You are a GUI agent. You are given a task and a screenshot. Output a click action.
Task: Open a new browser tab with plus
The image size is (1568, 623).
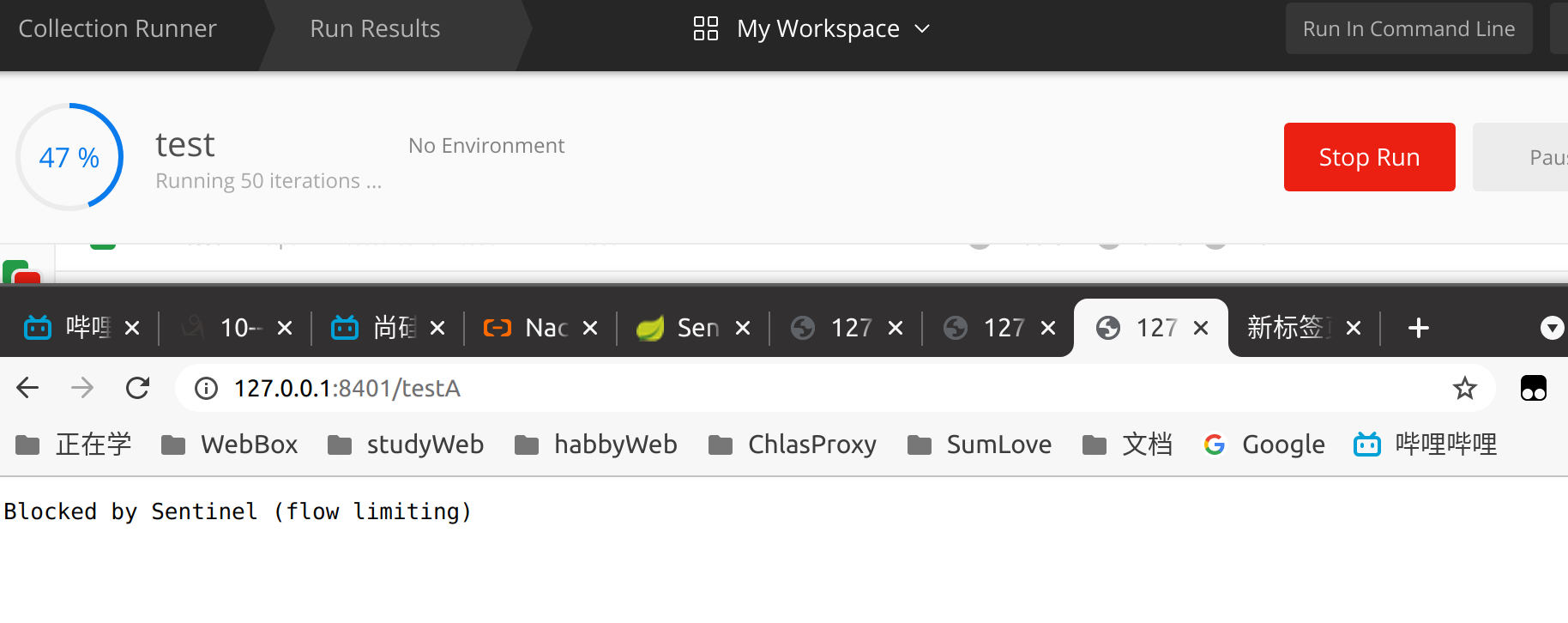1418,328
